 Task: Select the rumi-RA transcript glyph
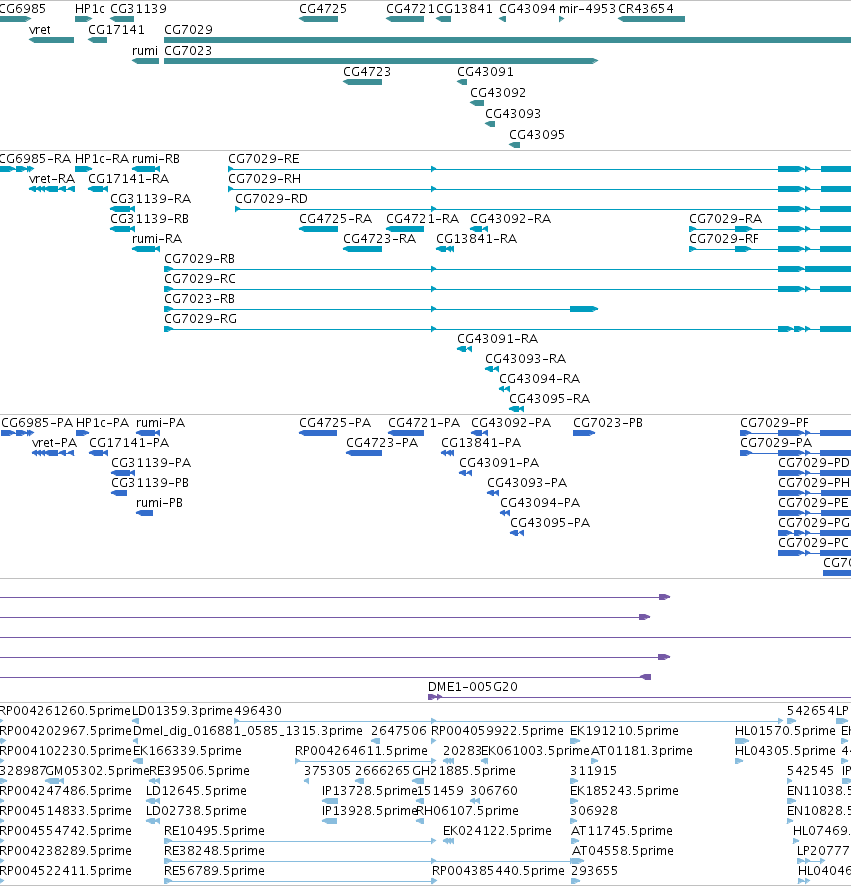[x=146, y=249]
